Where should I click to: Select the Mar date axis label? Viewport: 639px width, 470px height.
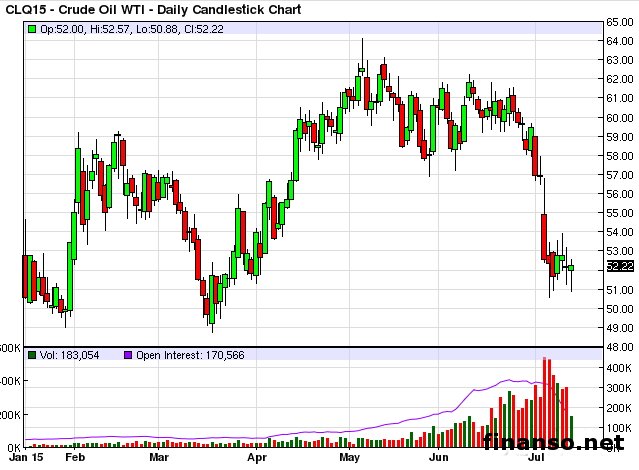coord(160,461)
